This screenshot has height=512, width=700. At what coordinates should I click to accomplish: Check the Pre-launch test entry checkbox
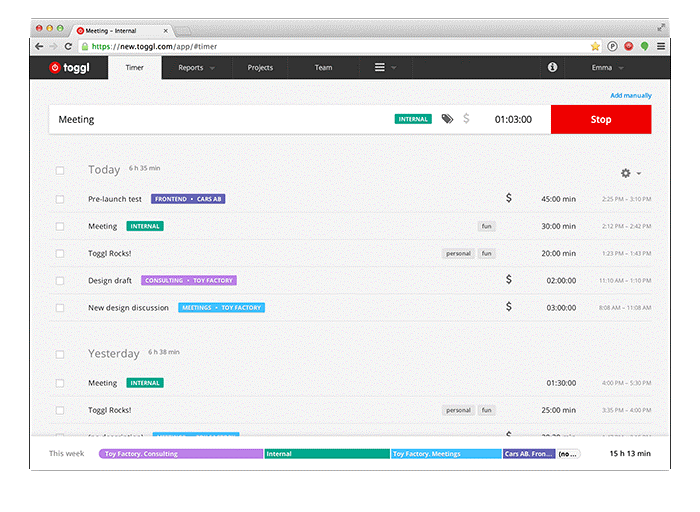60,199
